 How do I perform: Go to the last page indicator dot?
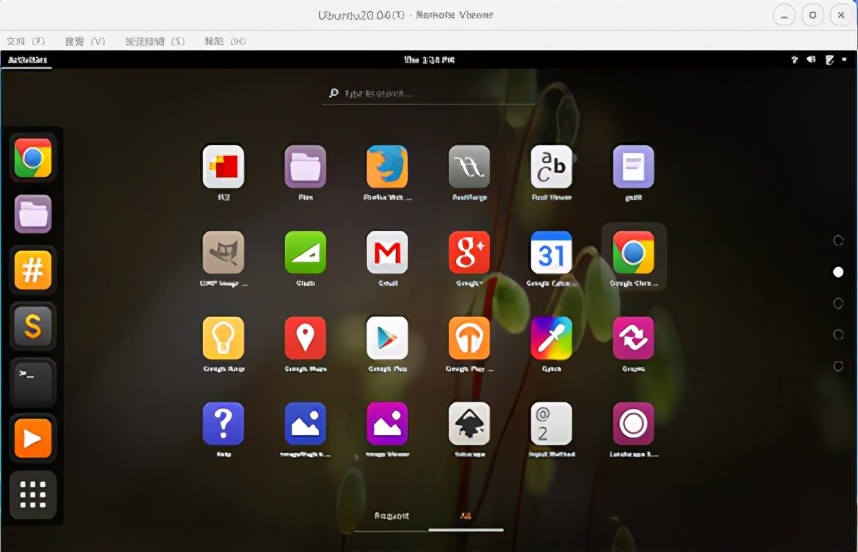[x=838, y=365]
